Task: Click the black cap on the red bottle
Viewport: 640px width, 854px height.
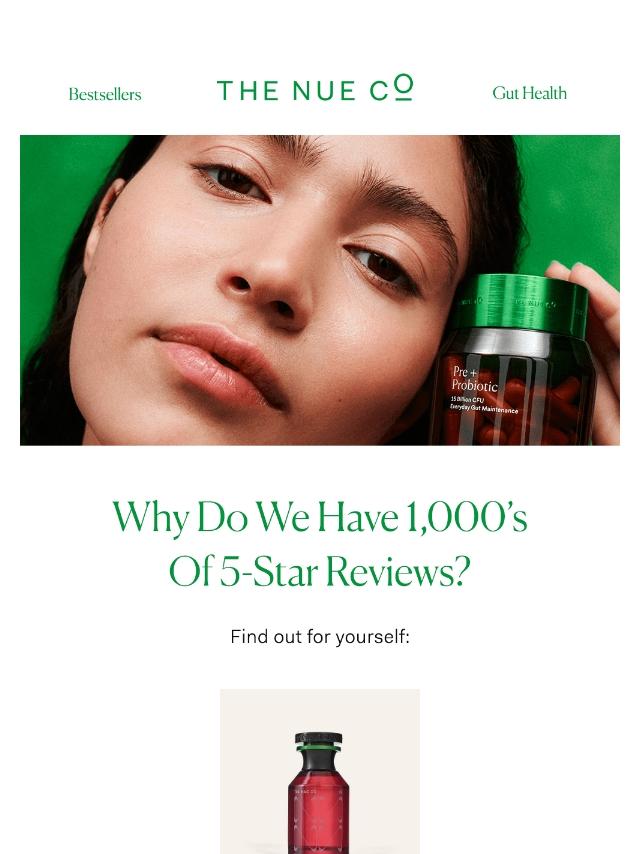Action: [x=319, y=739]
